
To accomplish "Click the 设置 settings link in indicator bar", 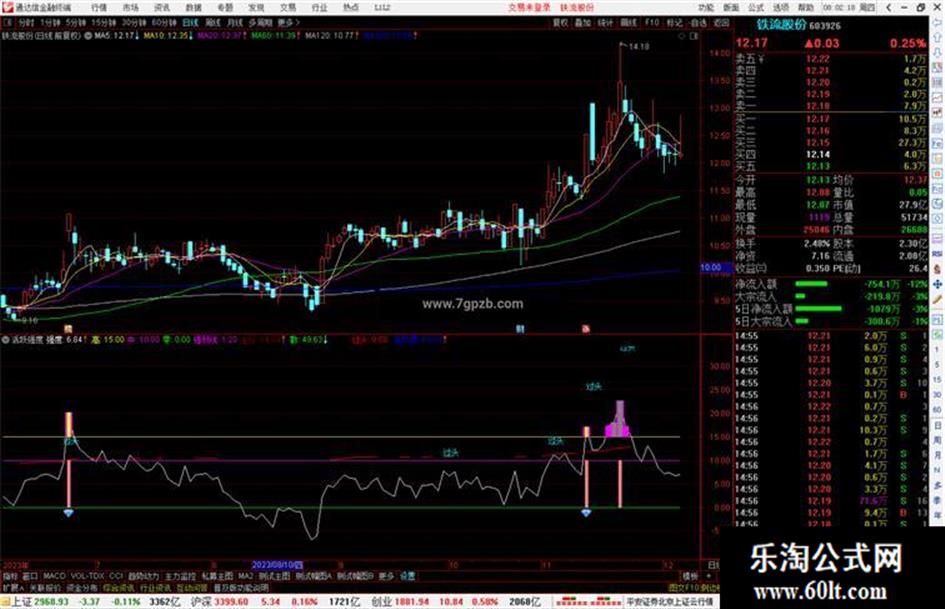I will (x=408, y=576).
